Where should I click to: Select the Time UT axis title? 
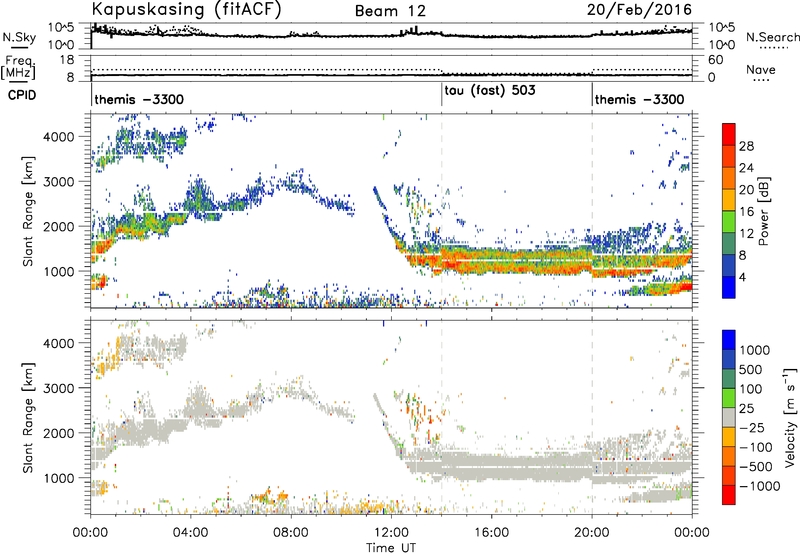click(391, 547)
